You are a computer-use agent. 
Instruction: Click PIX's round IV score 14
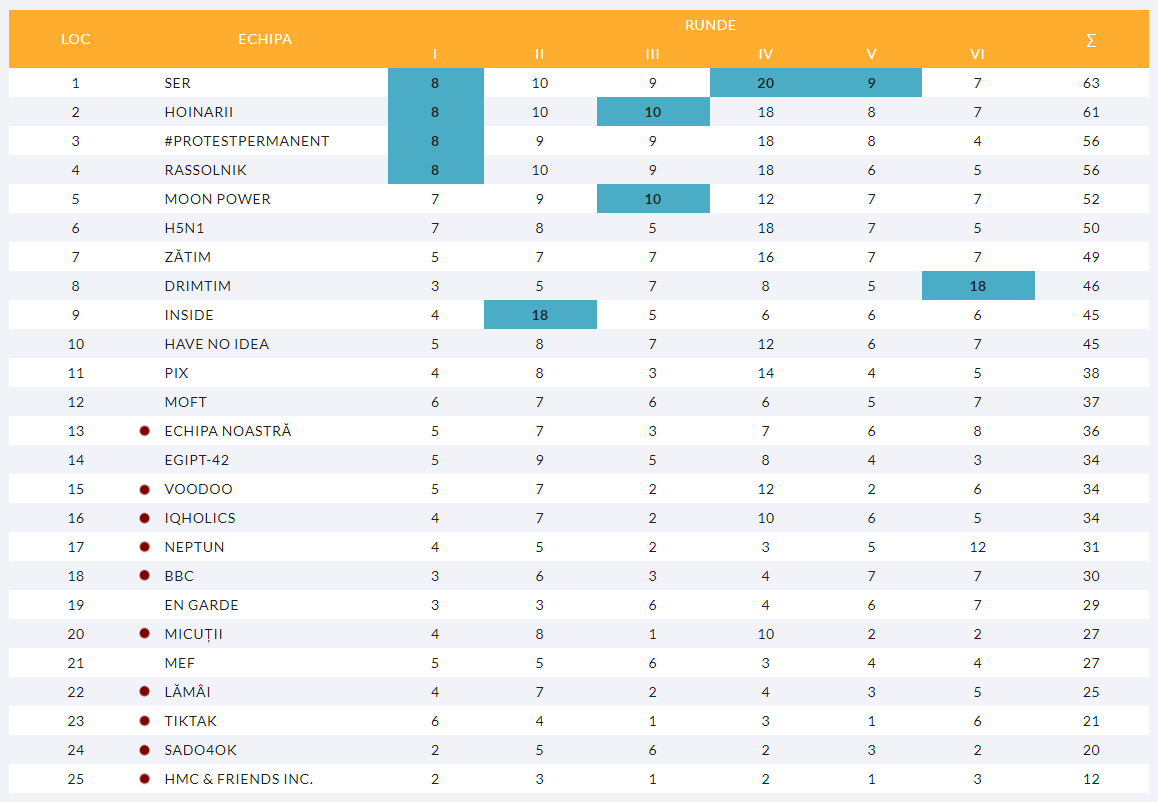coord(766,373)
